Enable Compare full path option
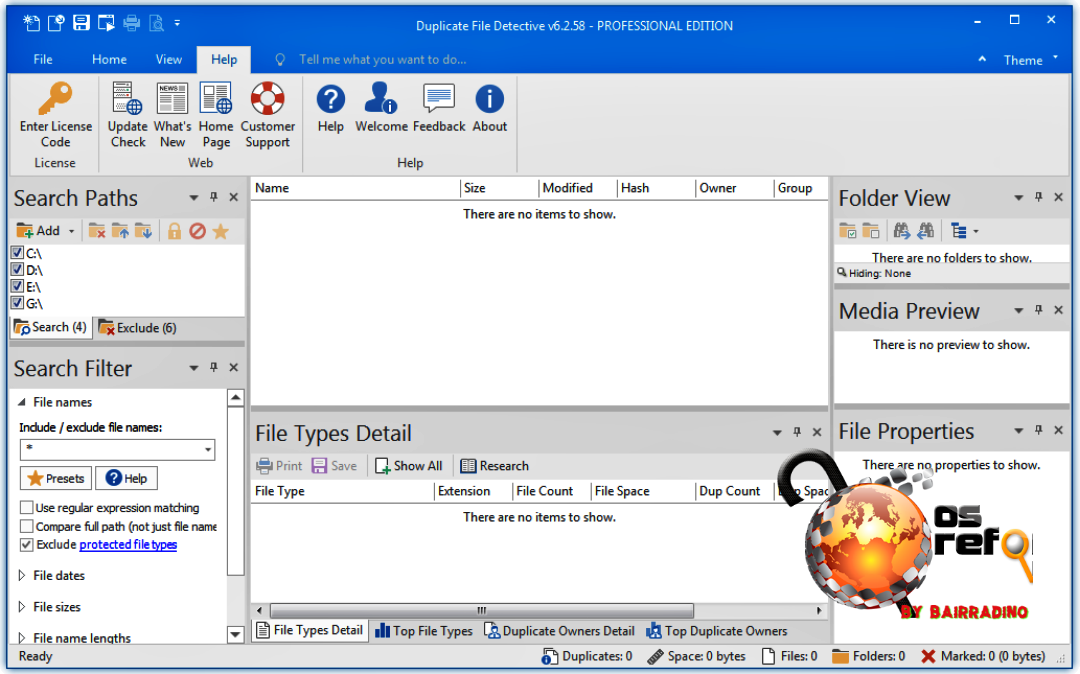The height and width of the screenshot is (674, 1080). pos(26,526)
